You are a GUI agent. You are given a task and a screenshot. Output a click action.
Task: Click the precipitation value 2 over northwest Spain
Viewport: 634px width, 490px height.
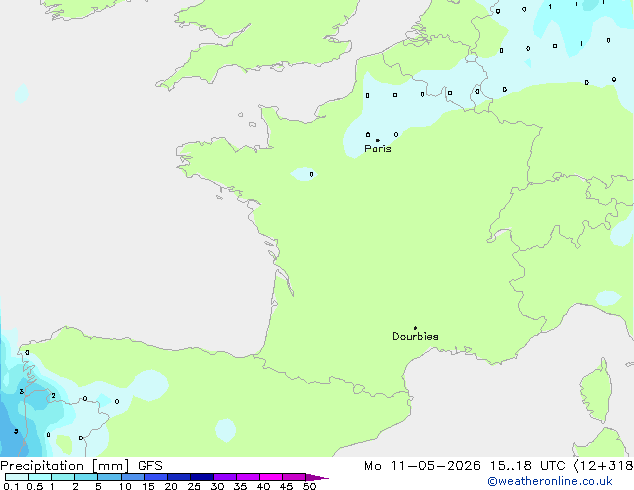tap(53, 396)
